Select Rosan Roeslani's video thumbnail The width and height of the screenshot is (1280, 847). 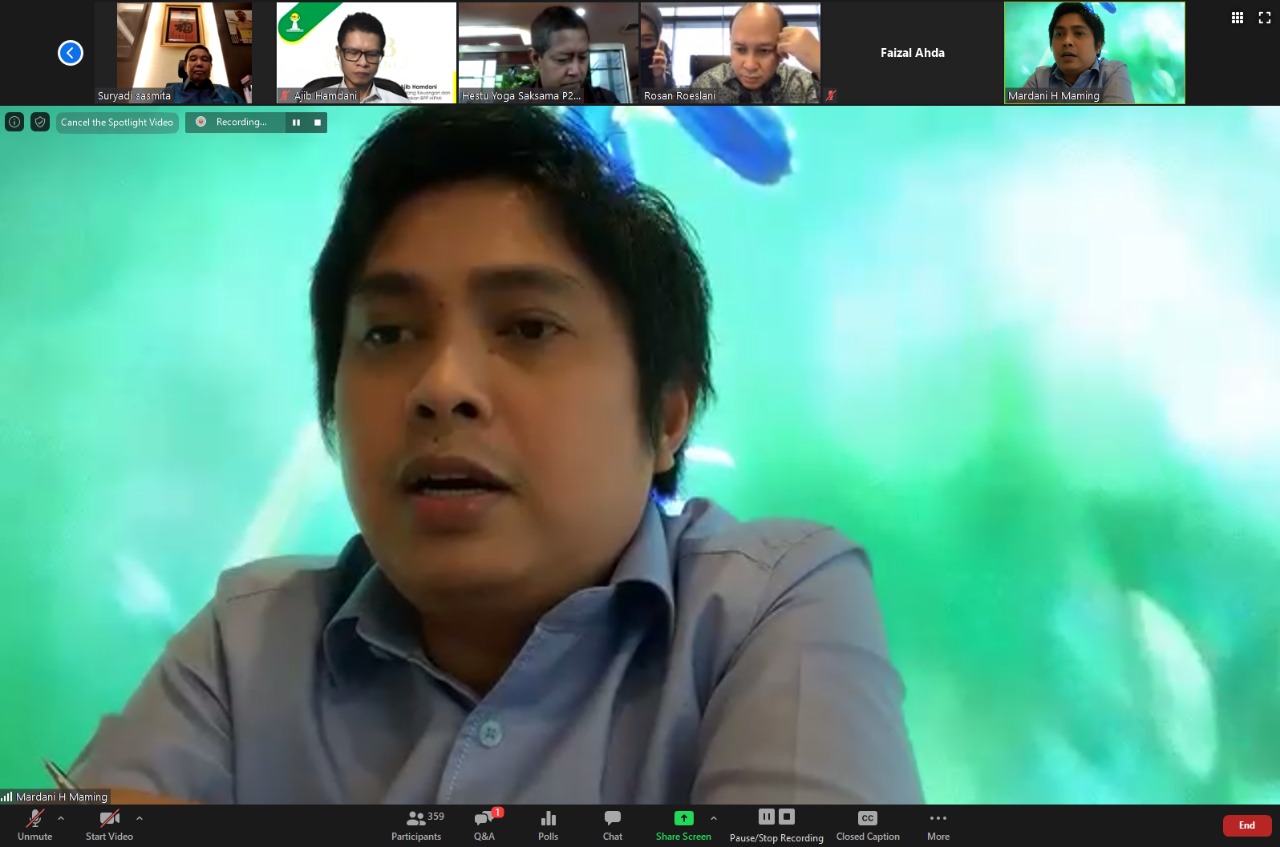click(730, 53)
